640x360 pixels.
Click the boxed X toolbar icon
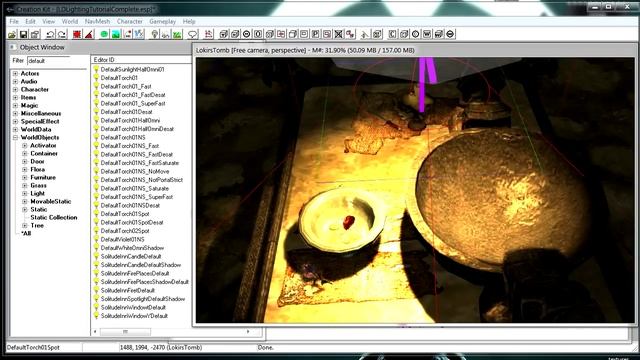click(x=338, y=34)
